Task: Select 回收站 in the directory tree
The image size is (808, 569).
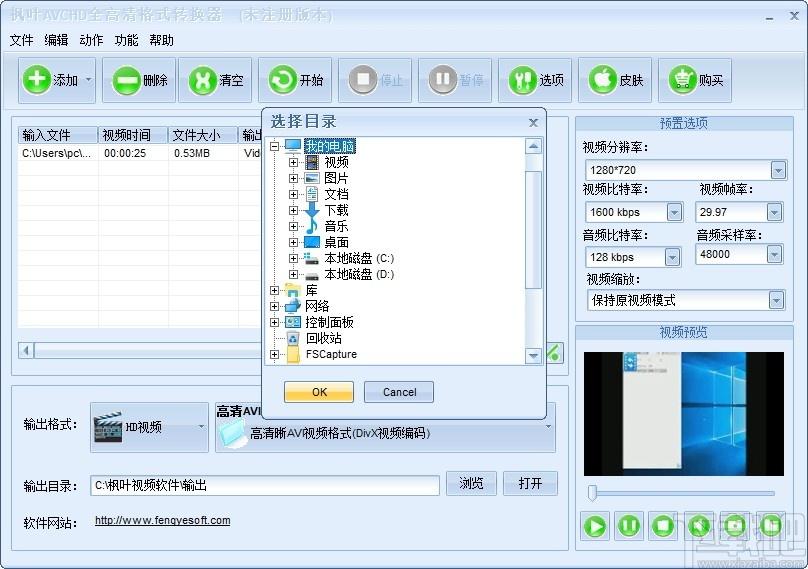Action: pos(324,338)
